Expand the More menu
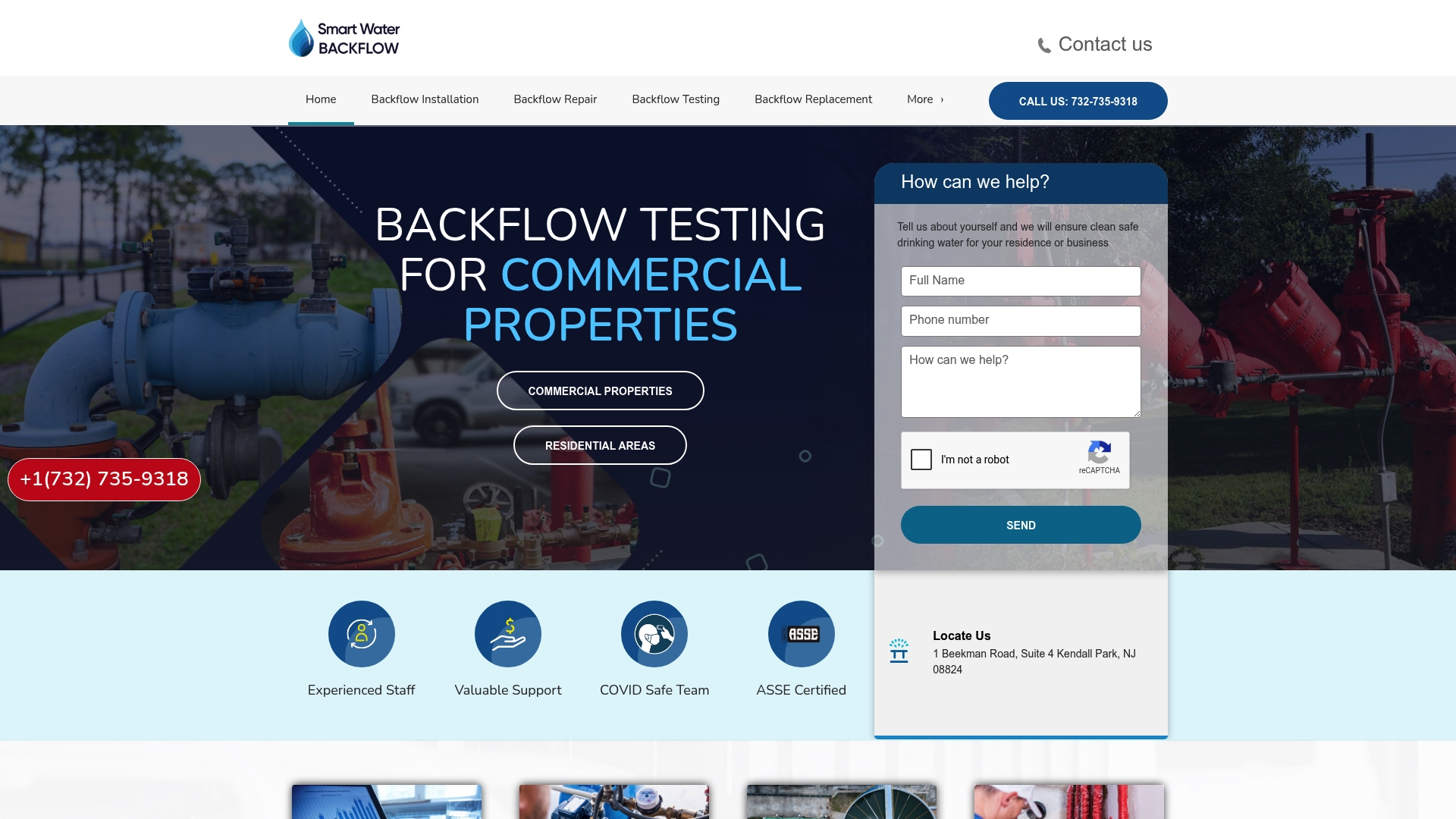The image size is (1456, 819). 925,99
